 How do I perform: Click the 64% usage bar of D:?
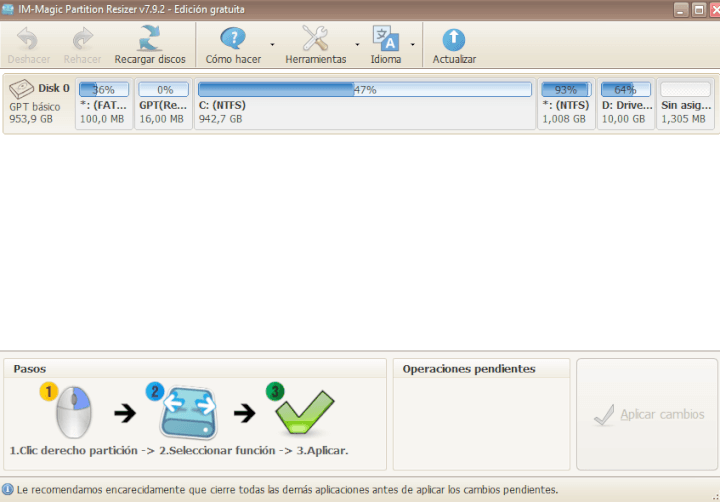tap(626, 89)
